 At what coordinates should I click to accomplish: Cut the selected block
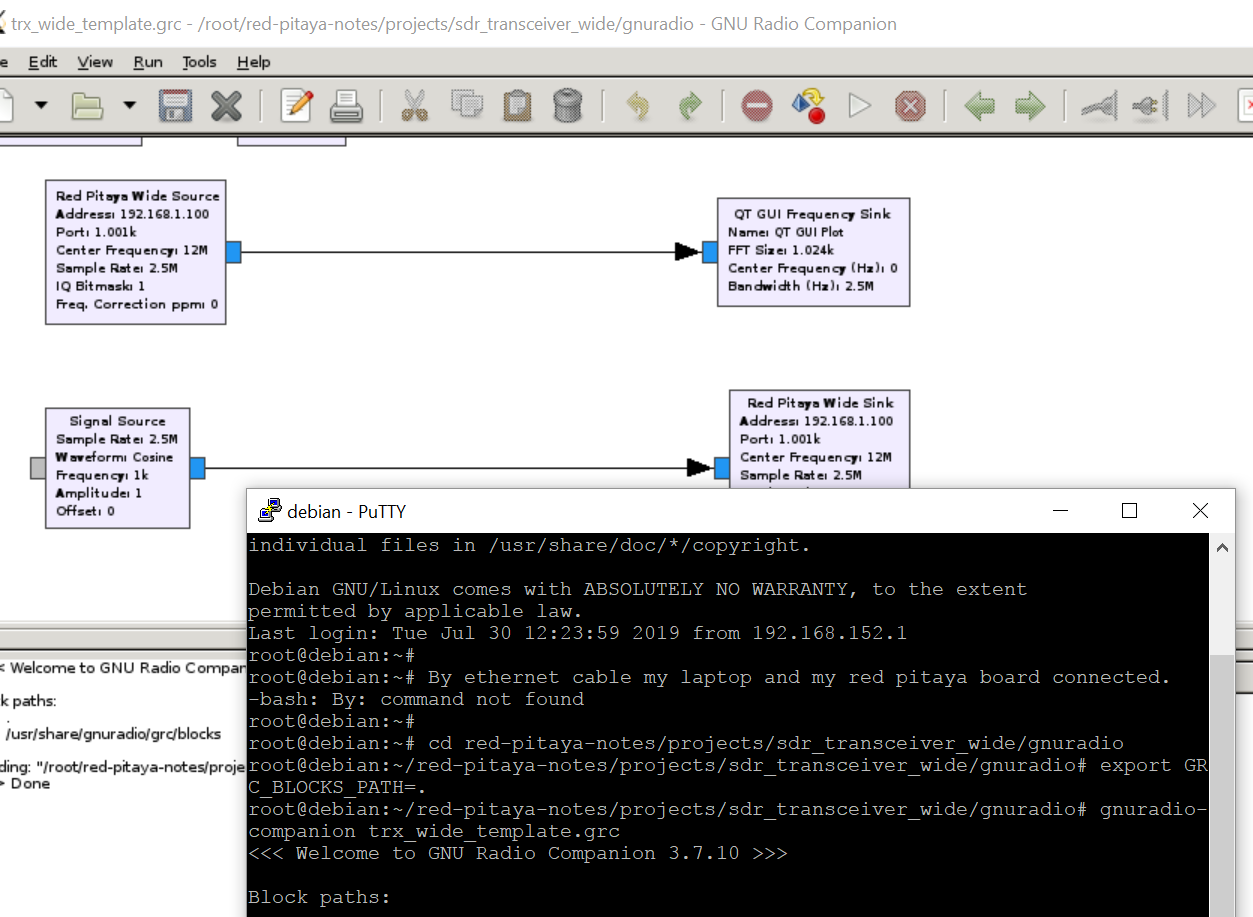click(416, 105)
